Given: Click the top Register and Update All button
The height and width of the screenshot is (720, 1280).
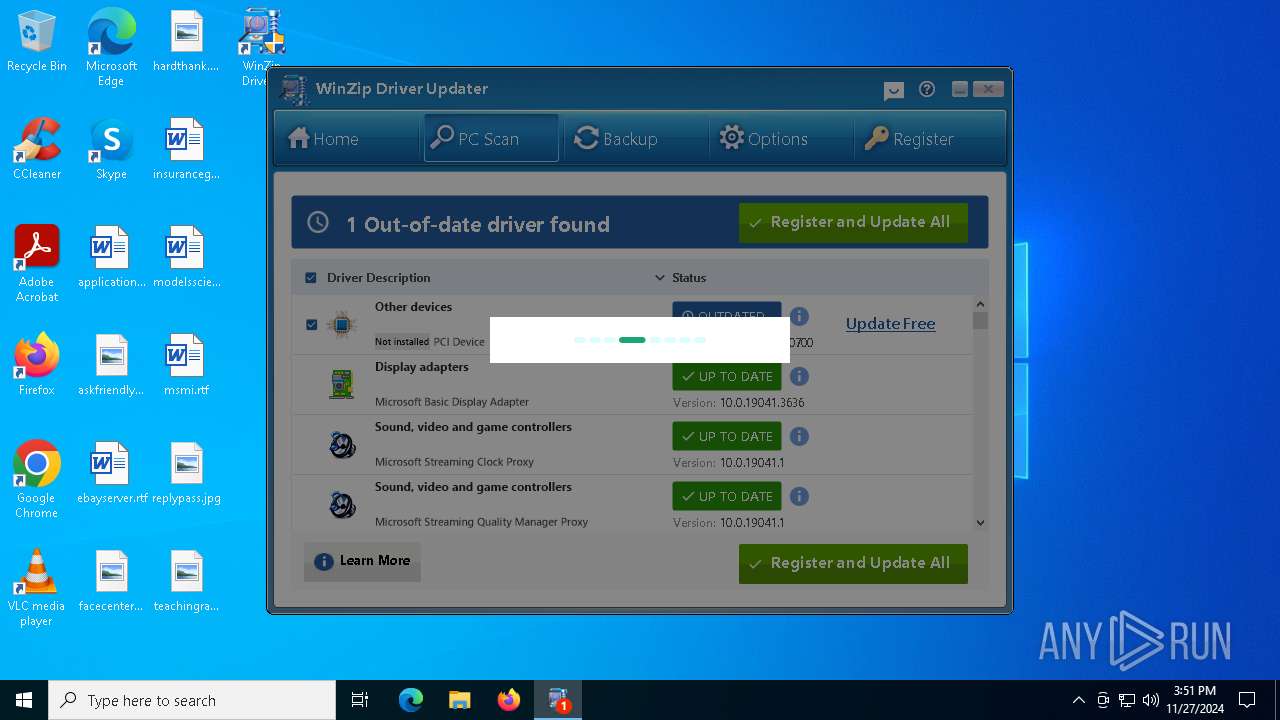Looking at the screenshot, I should 853,223.
